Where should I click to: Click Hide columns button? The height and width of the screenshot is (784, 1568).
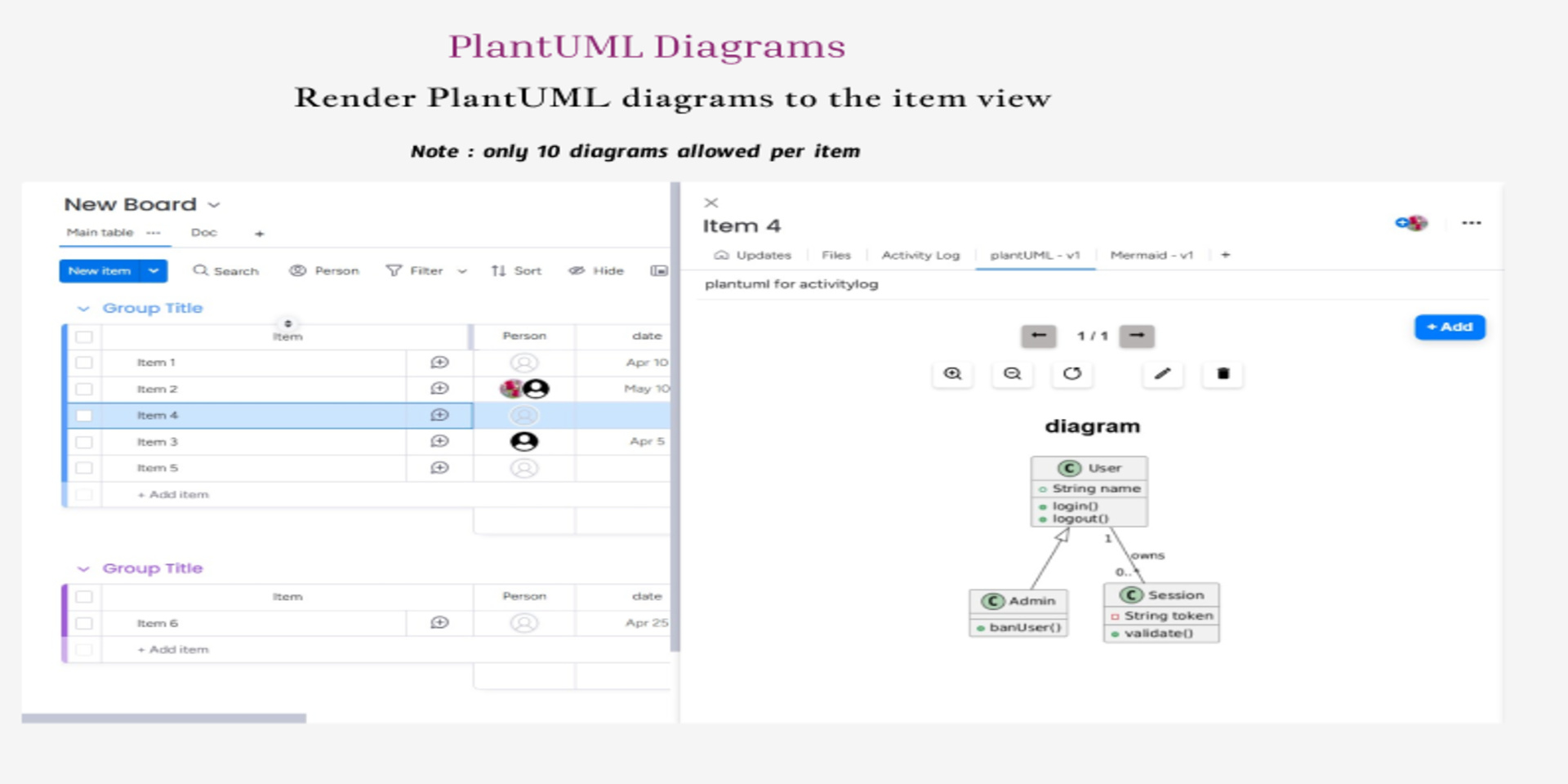click(x=596, y=270)
